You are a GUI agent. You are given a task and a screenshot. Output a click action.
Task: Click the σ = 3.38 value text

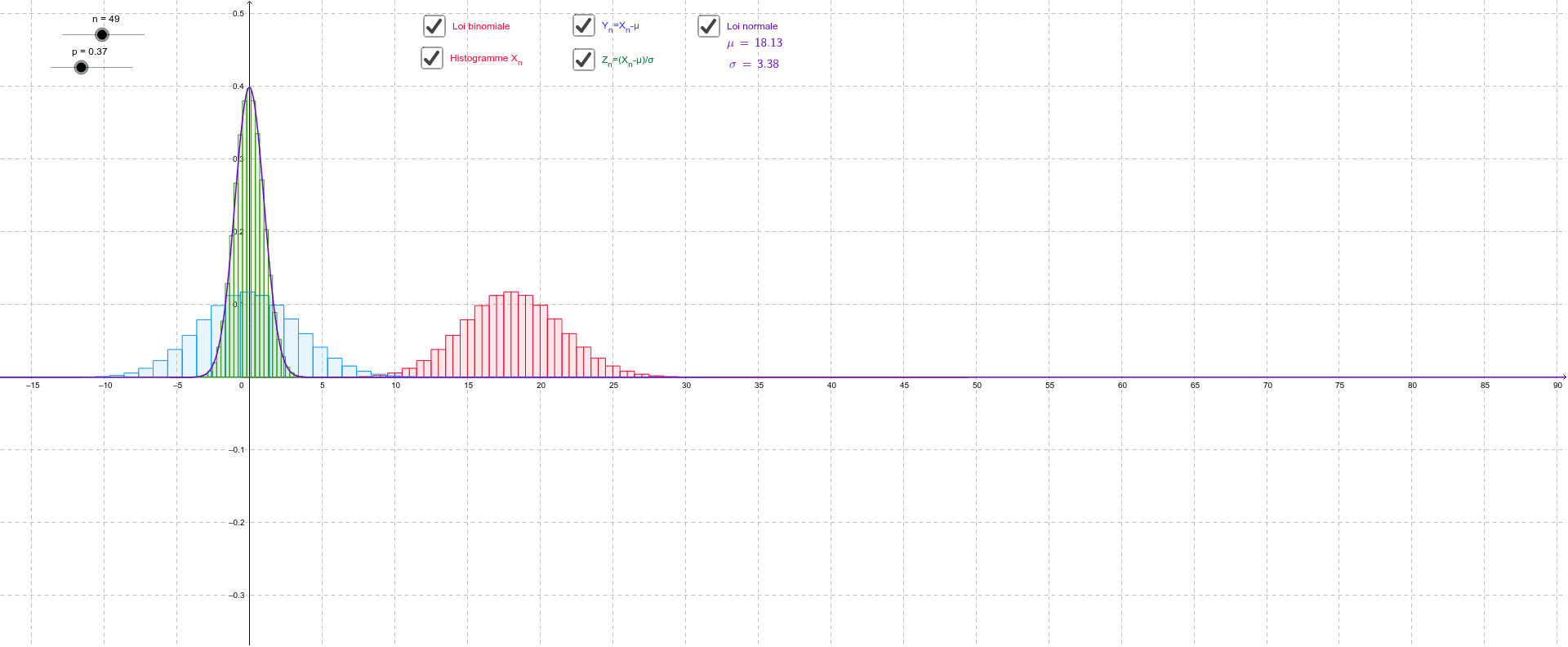coord(754,64)
